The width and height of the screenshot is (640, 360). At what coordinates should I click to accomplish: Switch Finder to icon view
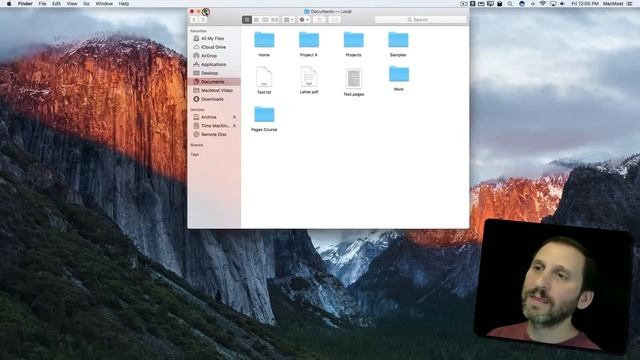(x=247, y=20)
